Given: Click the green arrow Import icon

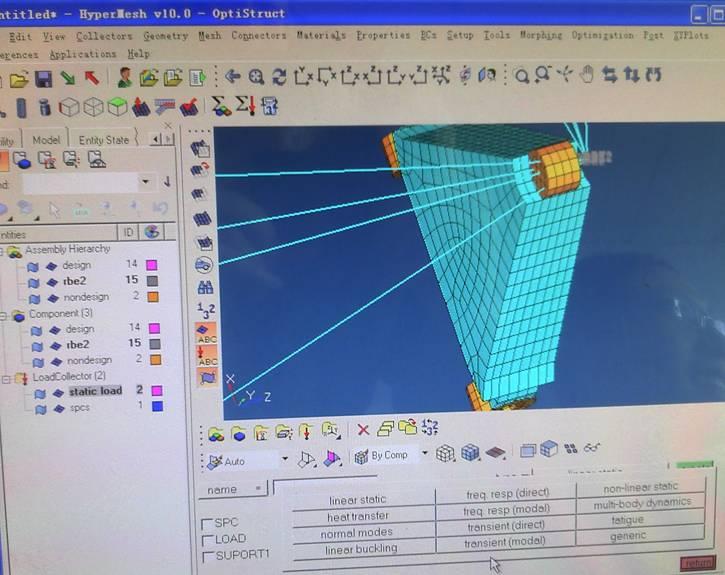Looking at the screenshot, I should [x=68, y=78].
